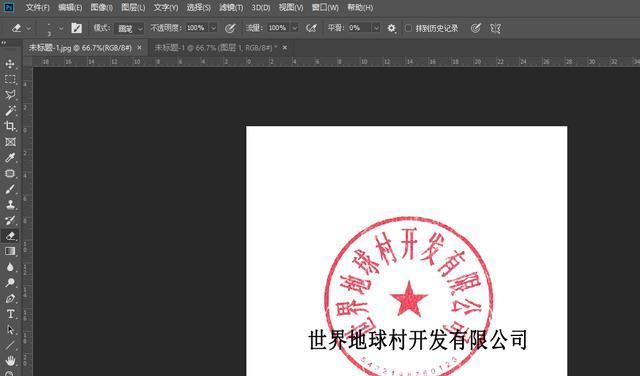The image size is (640, 376).
Task: Select the Magic Wand tool
Action: (x=10, y=110)
